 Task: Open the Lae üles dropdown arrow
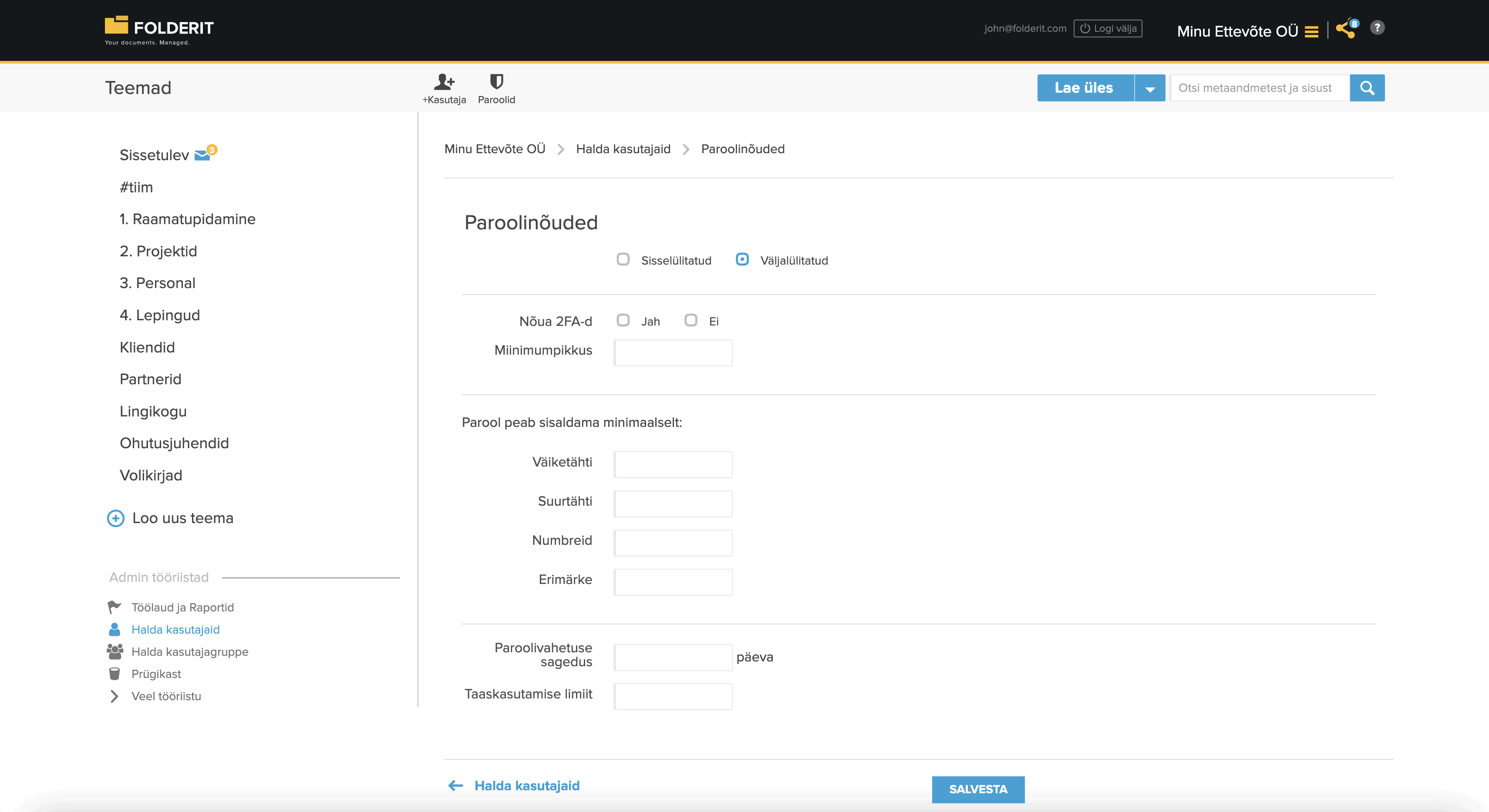[x=1150, y=88]
